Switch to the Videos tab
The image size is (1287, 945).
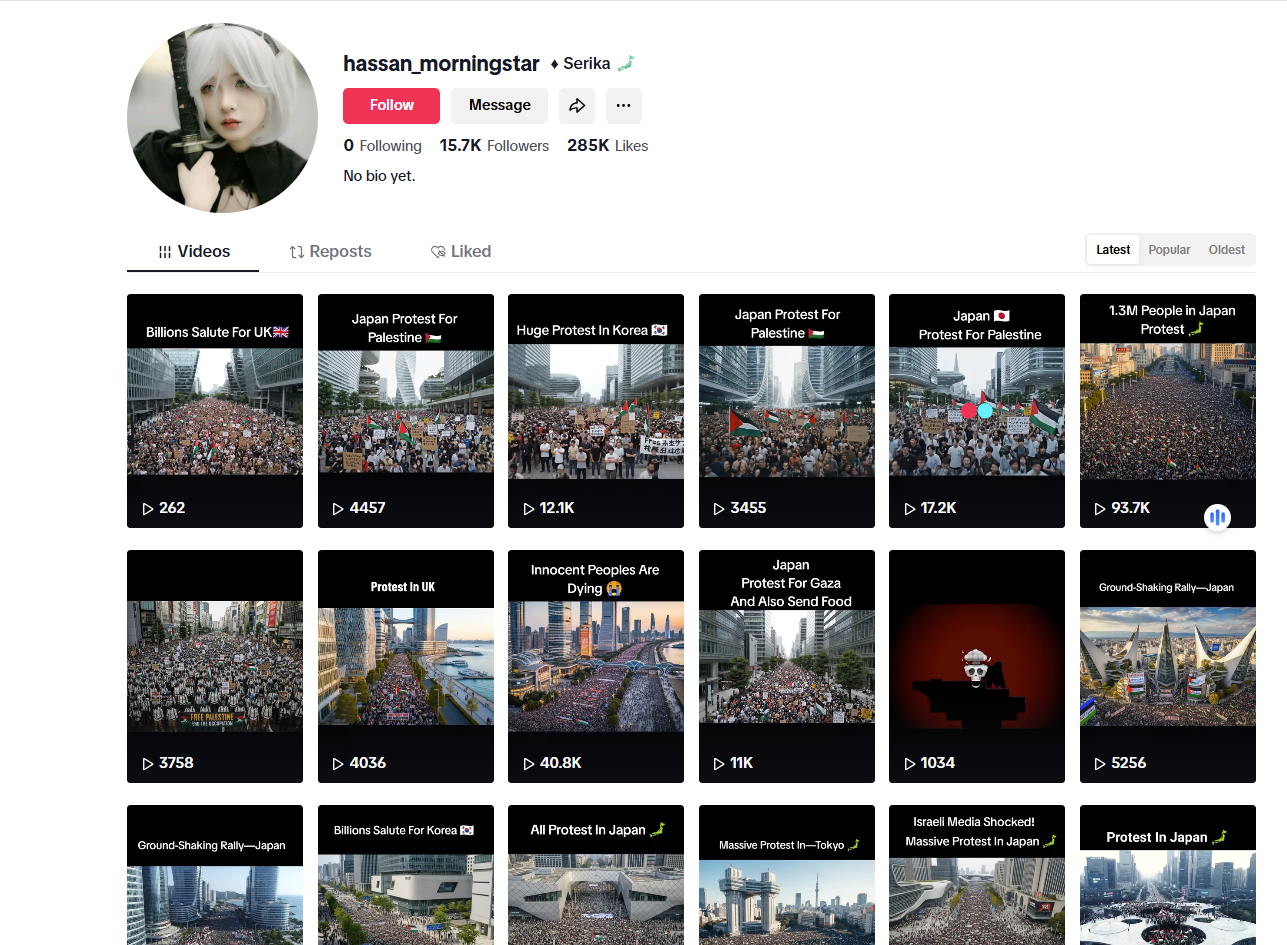[193, 252]
